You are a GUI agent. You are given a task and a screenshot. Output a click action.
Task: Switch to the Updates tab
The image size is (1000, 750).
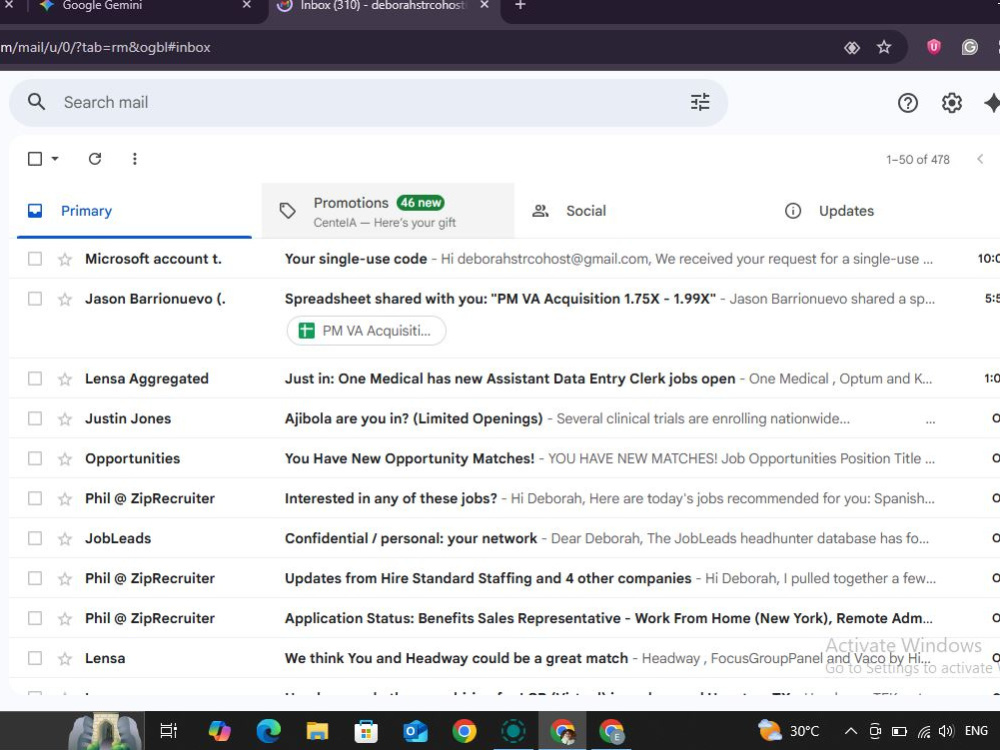[883, 211]
